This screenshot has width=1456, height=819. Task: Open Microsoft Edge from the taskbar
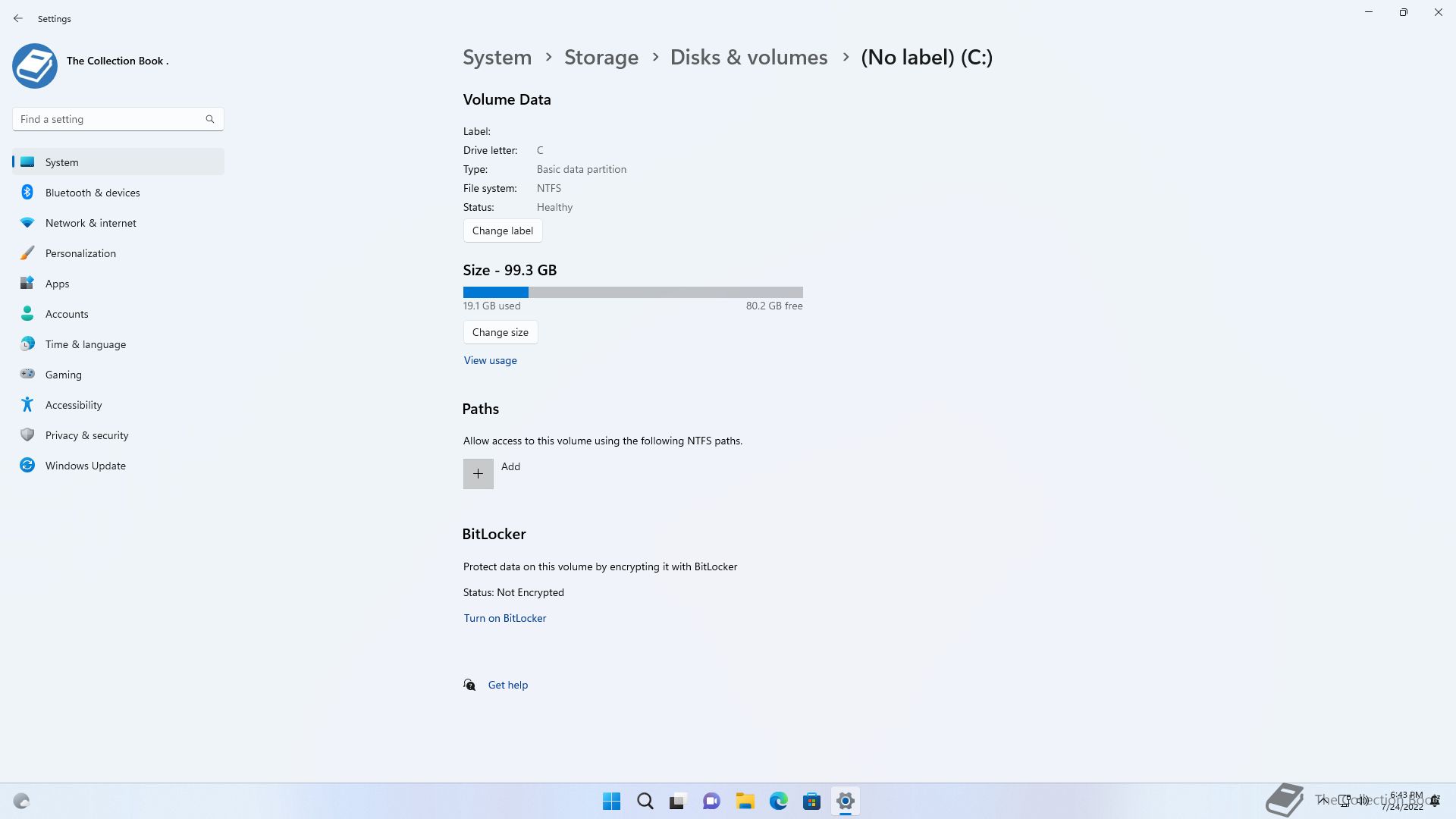point(778,801)
